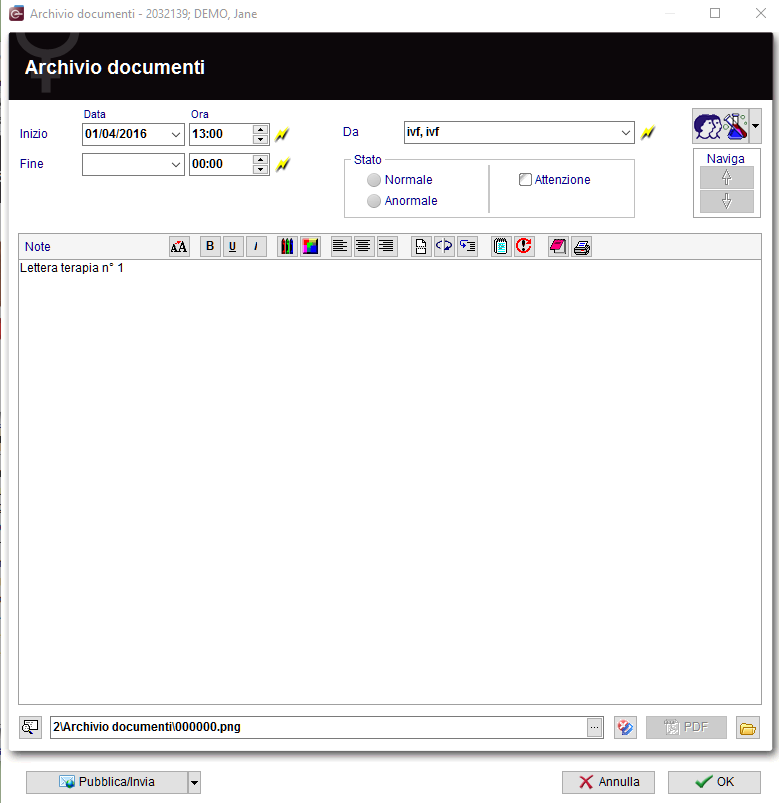The height and width of the screenshot is (803, 779).
Task: Open the font size AA tool
Action: 179,247
